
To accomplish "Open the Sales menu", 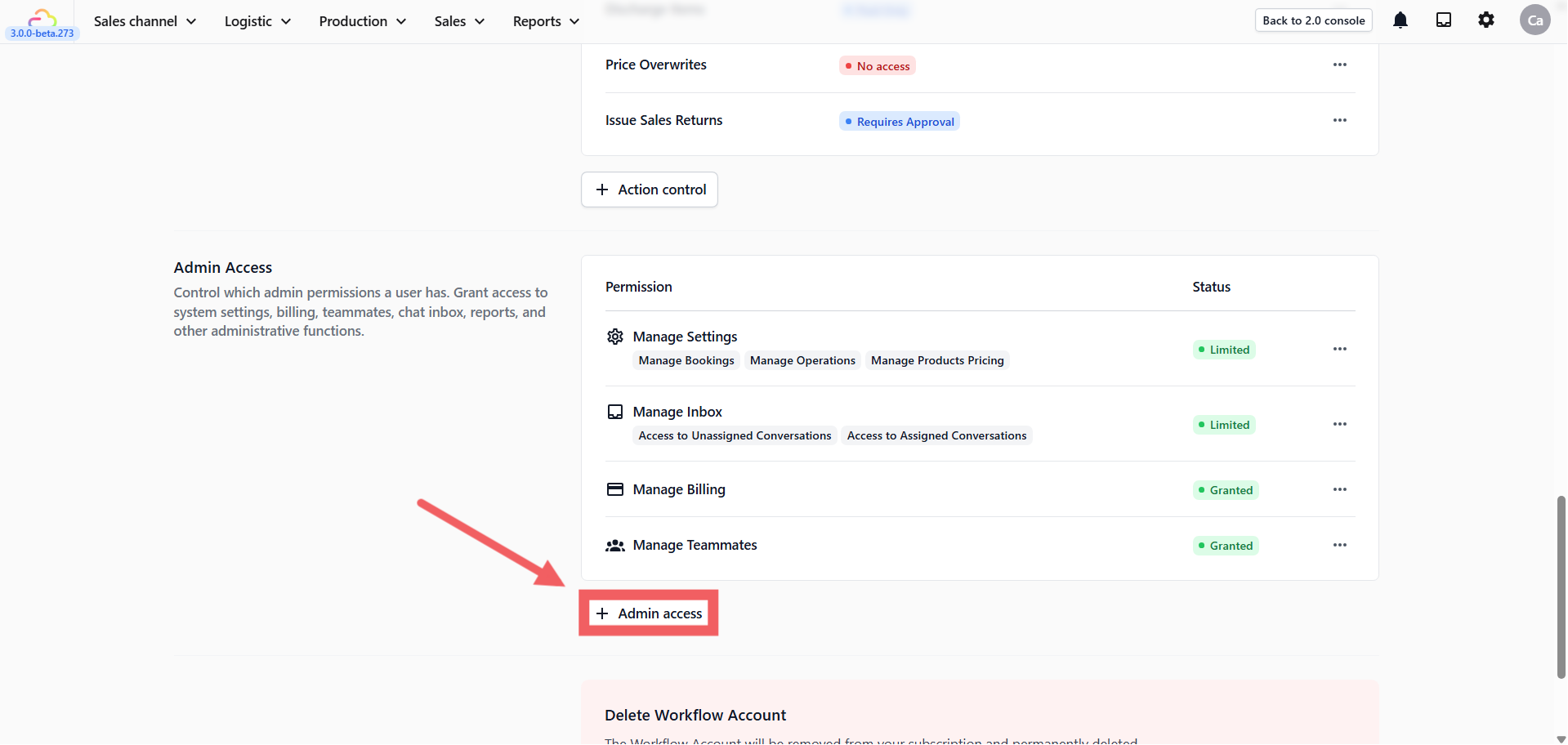I will (459, 21).
